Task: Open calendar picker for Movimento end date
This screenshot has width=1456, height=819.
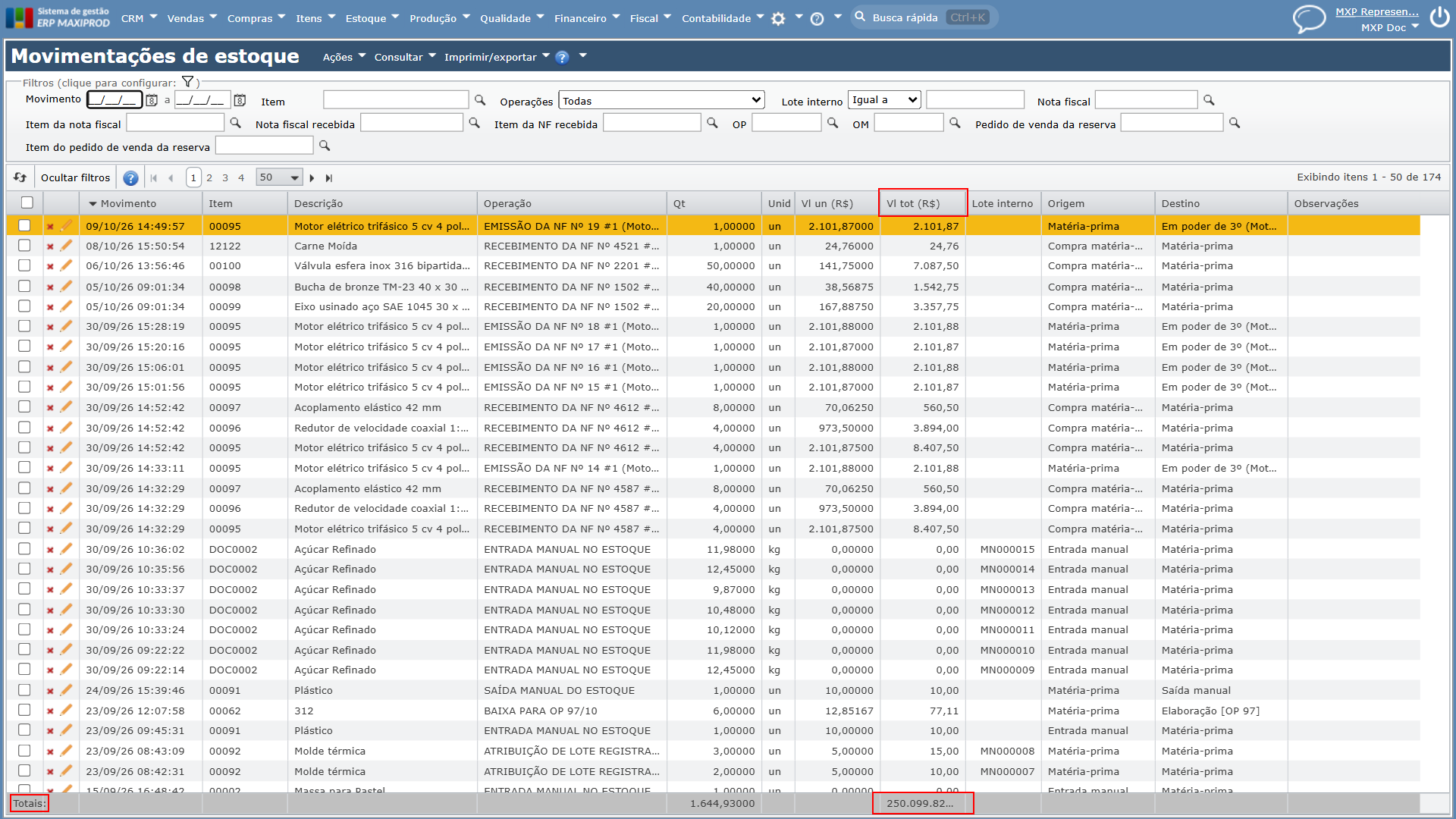Action: [240, 100]
